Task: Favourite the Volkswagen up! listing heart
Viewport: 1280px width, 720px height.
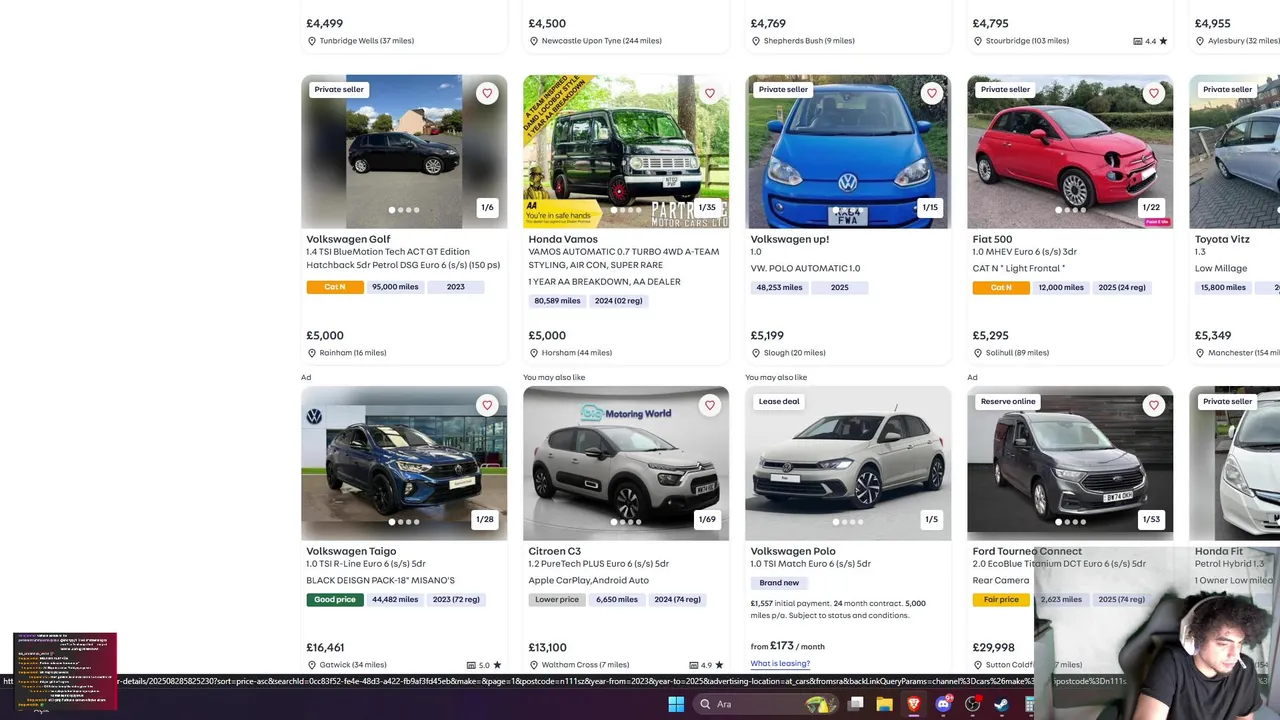Action: click(x=931, y=93)
